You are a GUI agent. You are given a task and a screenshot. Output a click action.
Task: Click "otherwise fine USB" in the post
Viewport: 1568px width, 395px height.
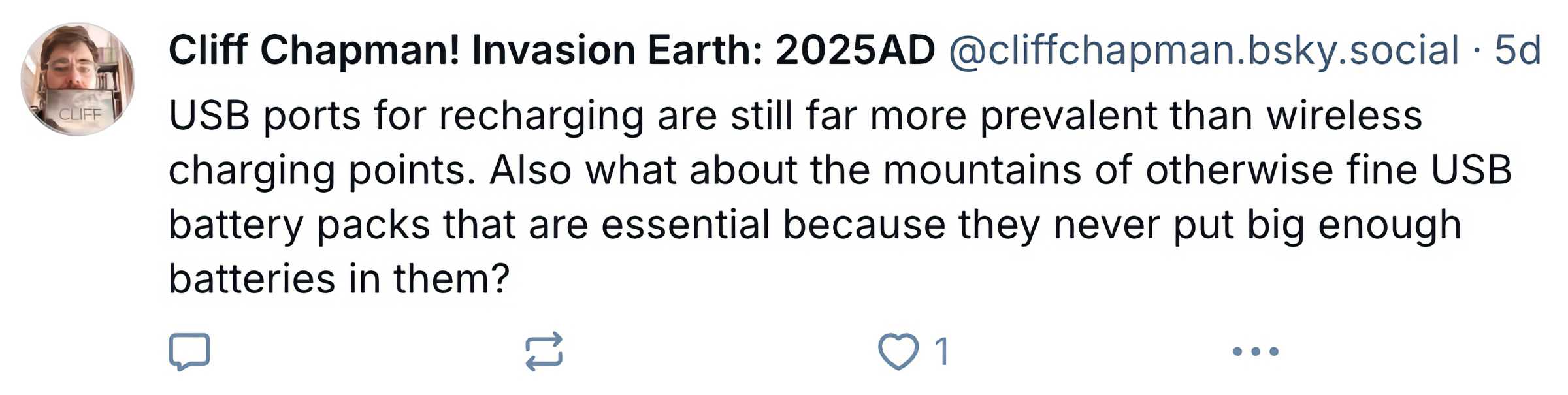click(1328, 171)
